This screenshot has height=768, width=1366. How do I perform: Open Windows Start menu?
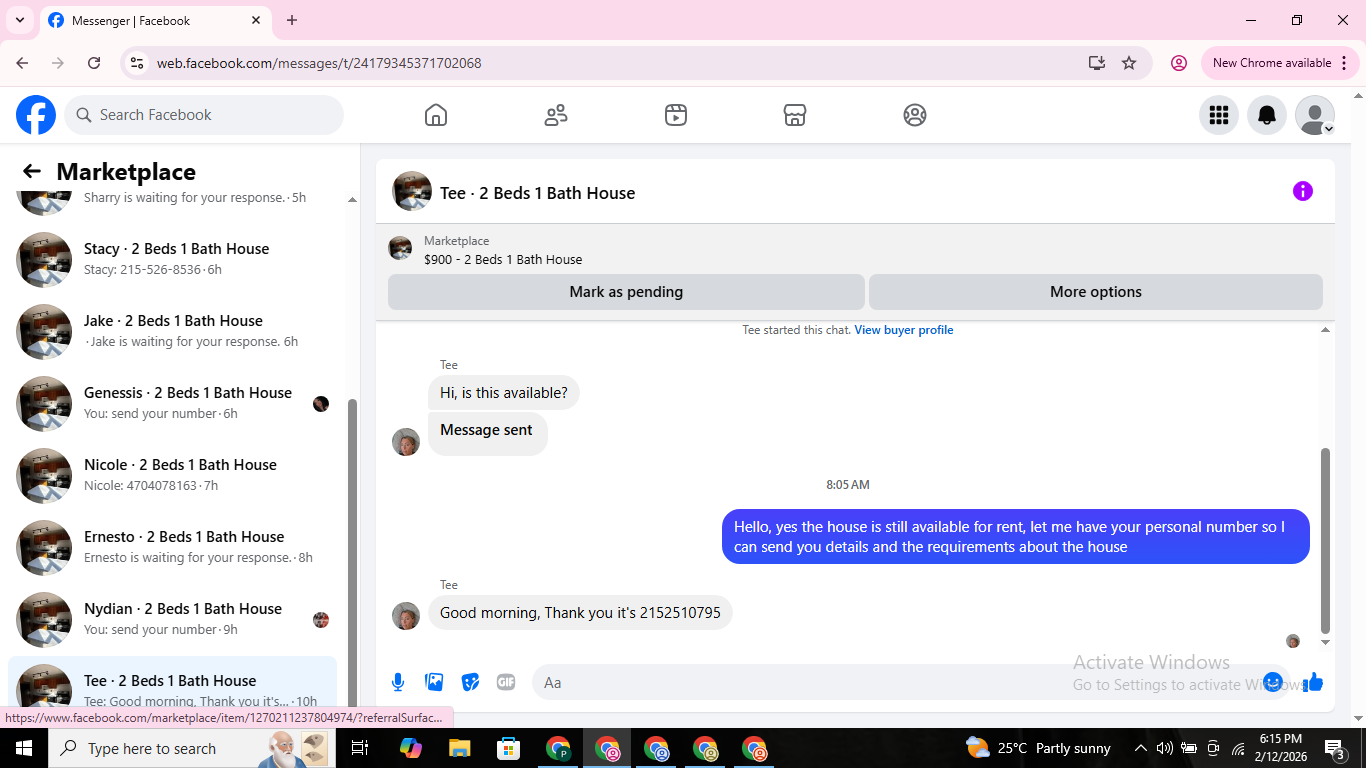point(24,748)
